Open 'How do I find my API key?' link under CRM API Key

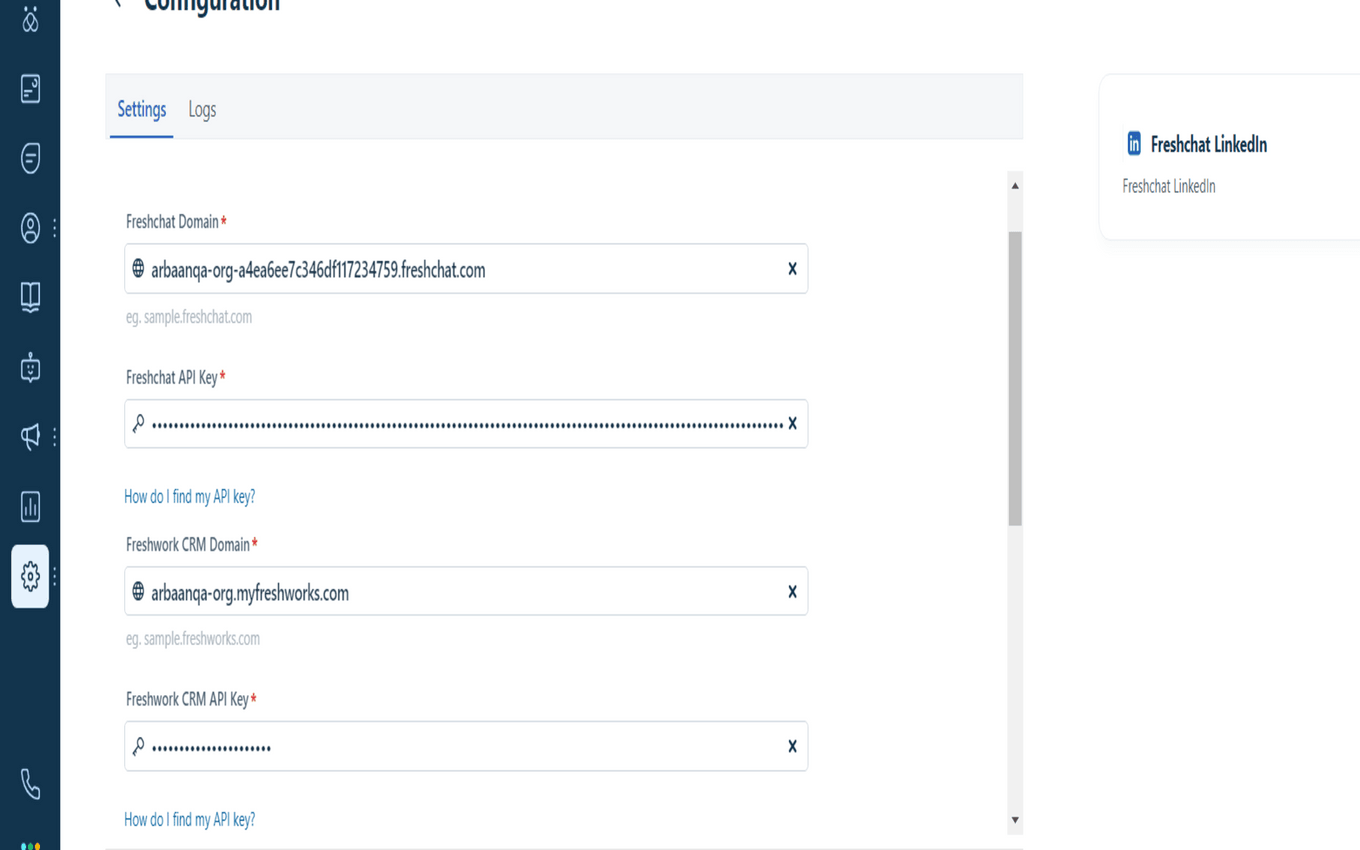[189, 819]
